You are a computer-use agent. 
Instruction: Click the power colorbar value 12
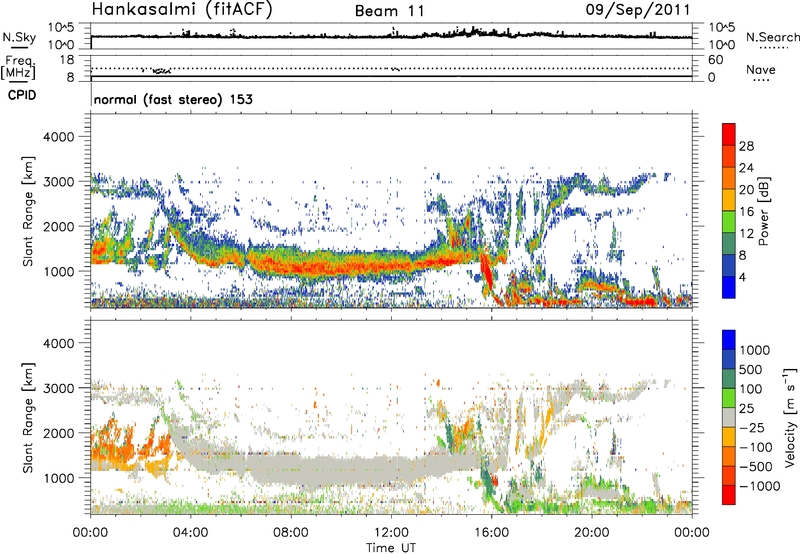[746, 234]
